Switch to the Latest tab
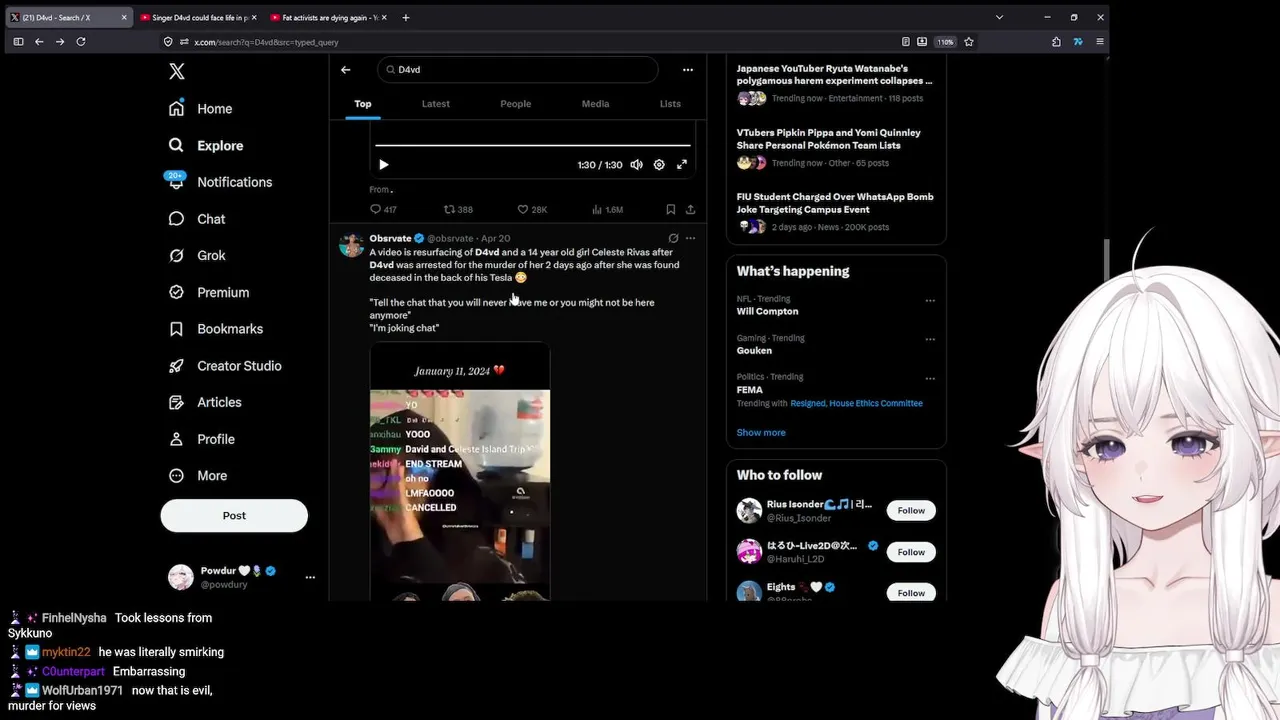 pos(436,104)
